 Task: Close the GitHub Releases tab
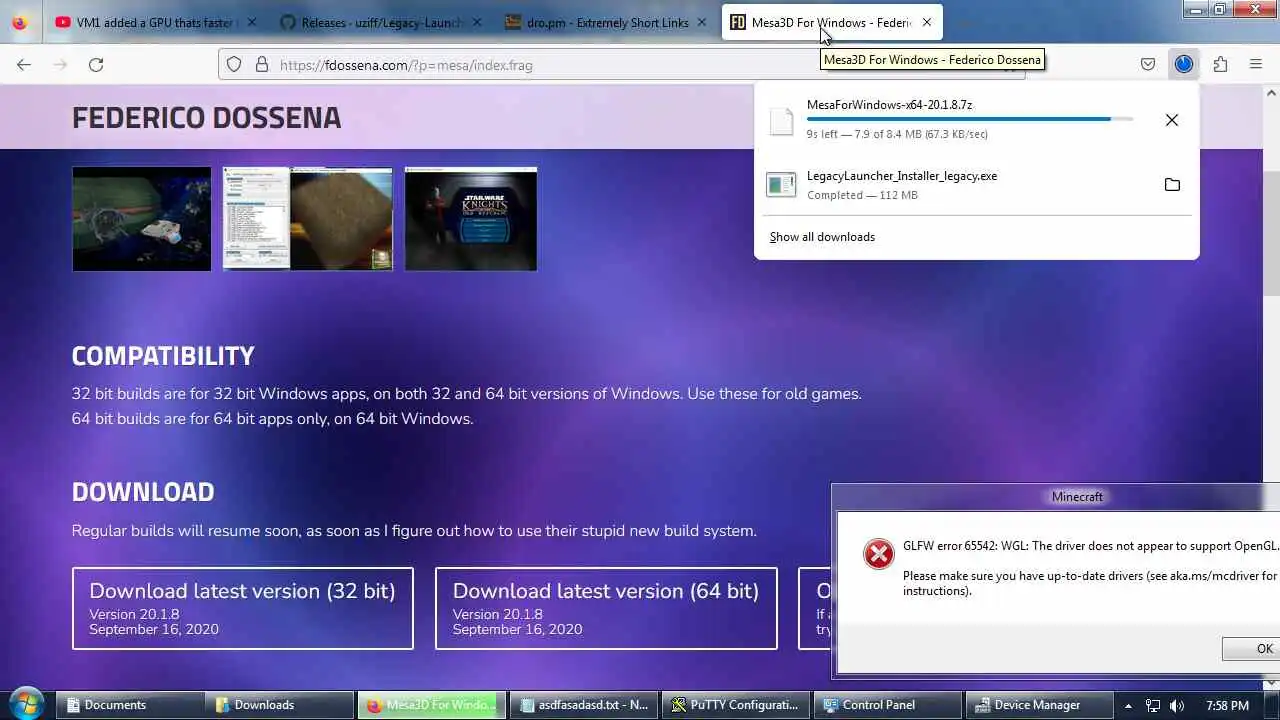476,22
